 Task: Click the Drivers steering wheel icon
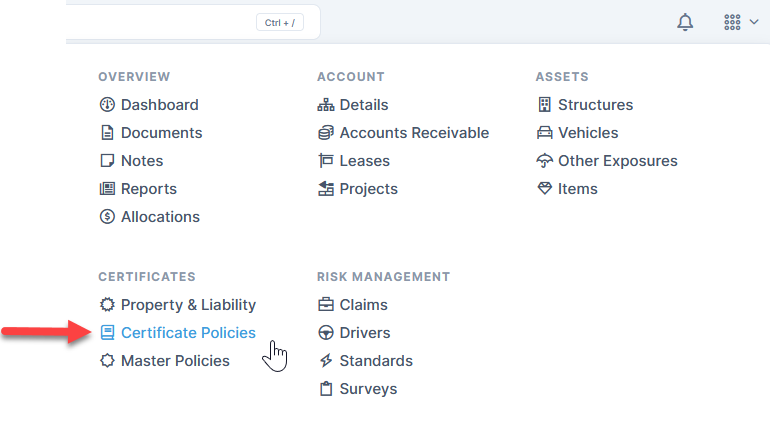(326, 333)
